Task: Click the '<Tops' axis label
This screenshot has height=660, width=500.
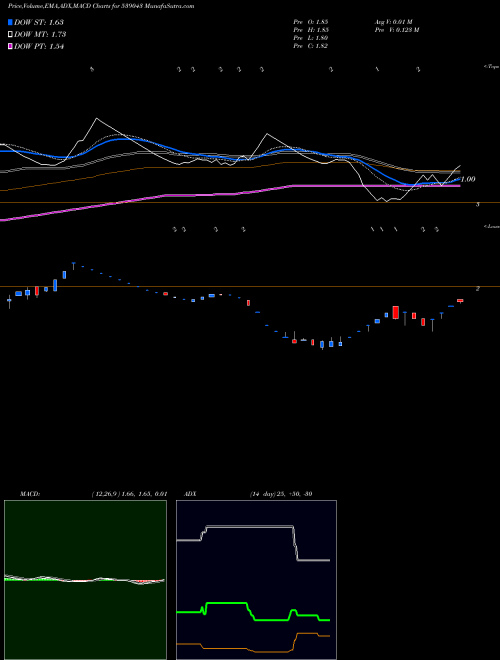Action: (x=491, y=67)
